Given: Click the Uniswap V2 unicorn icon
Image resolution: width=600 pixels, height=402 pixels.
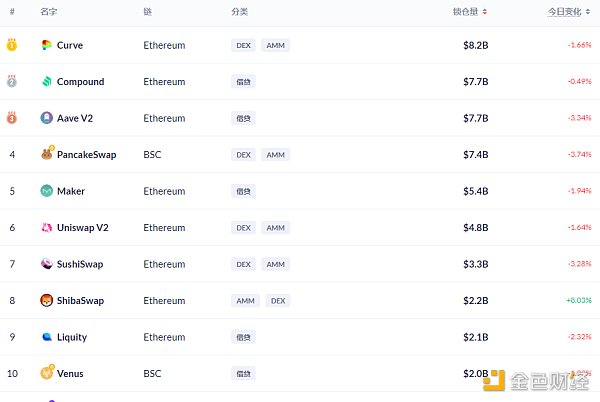Looking at the screenshot, I should click(x=47, y=227).
